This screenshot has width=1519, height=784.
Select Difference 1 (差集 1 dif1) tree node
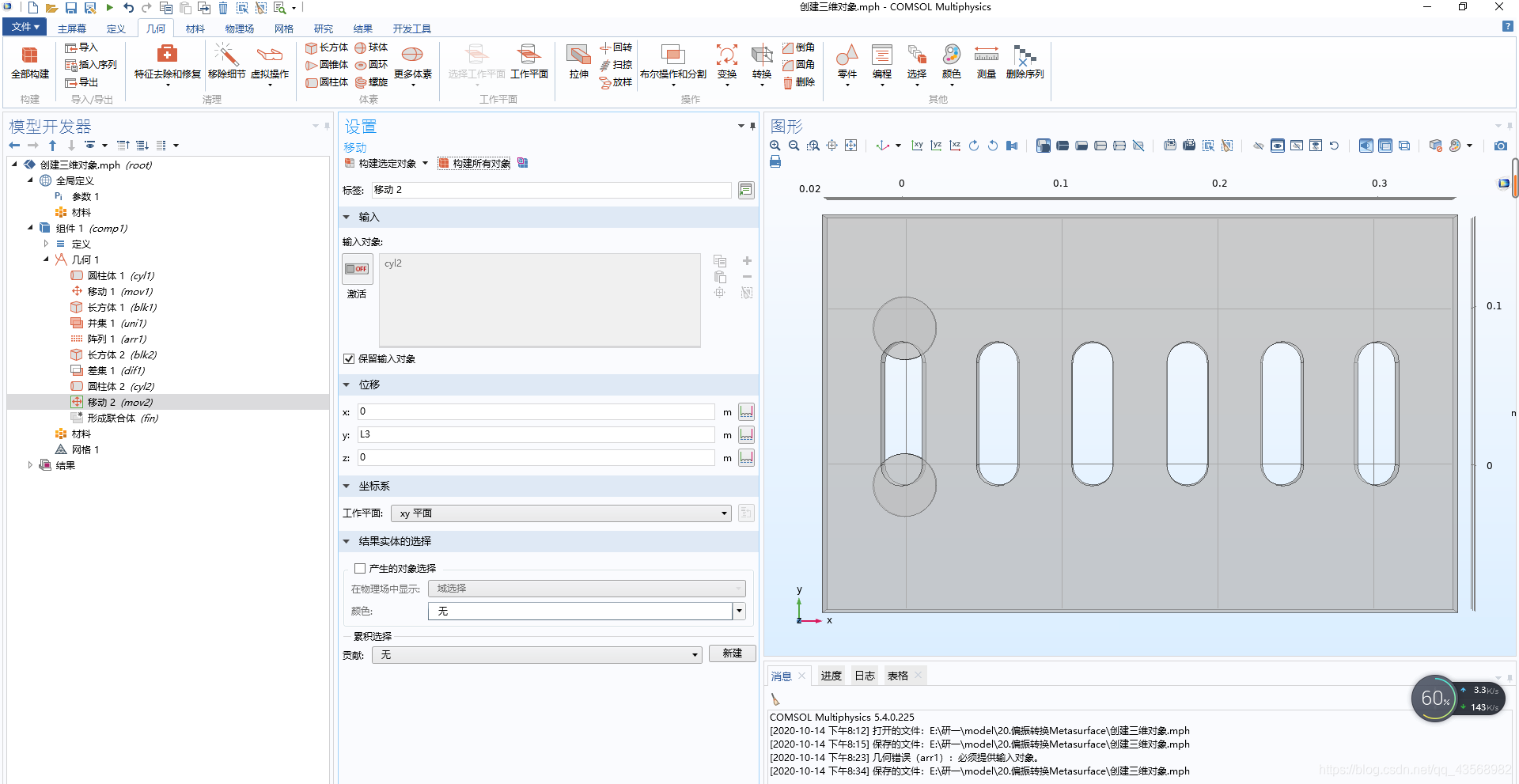click(108, 370)
